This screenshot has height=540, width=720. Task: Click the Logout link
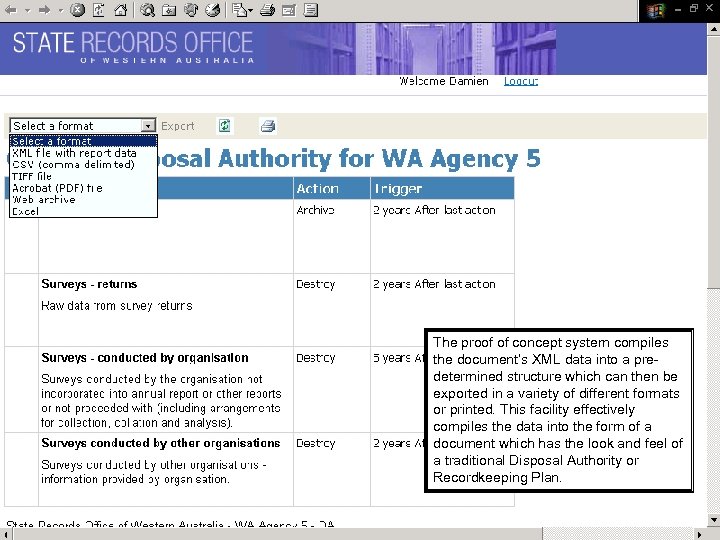click(x=521, y=81)
